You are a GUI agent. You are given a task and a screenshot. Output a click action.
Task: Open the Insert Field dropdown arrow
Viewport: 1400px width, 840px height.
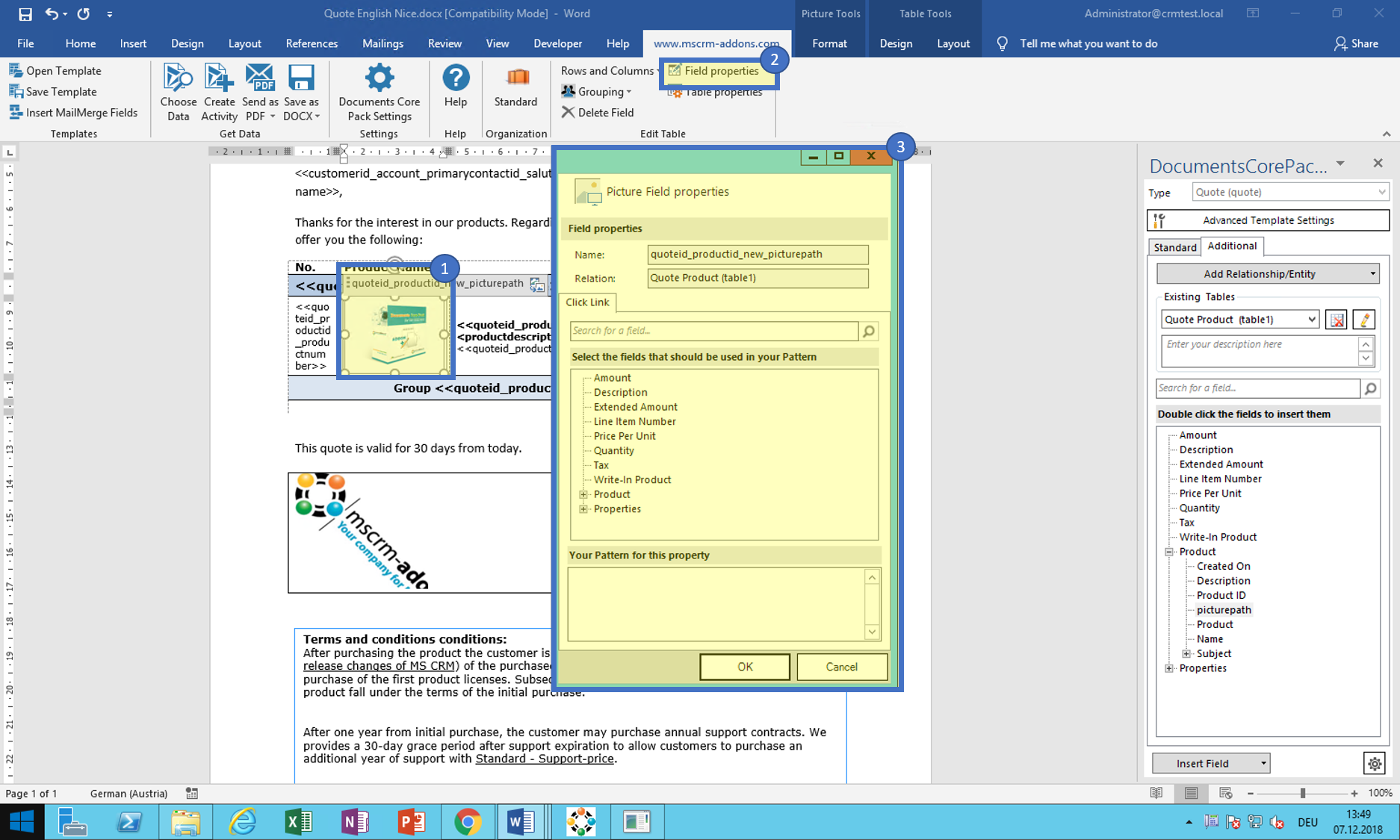click(x=1263, y=763)
